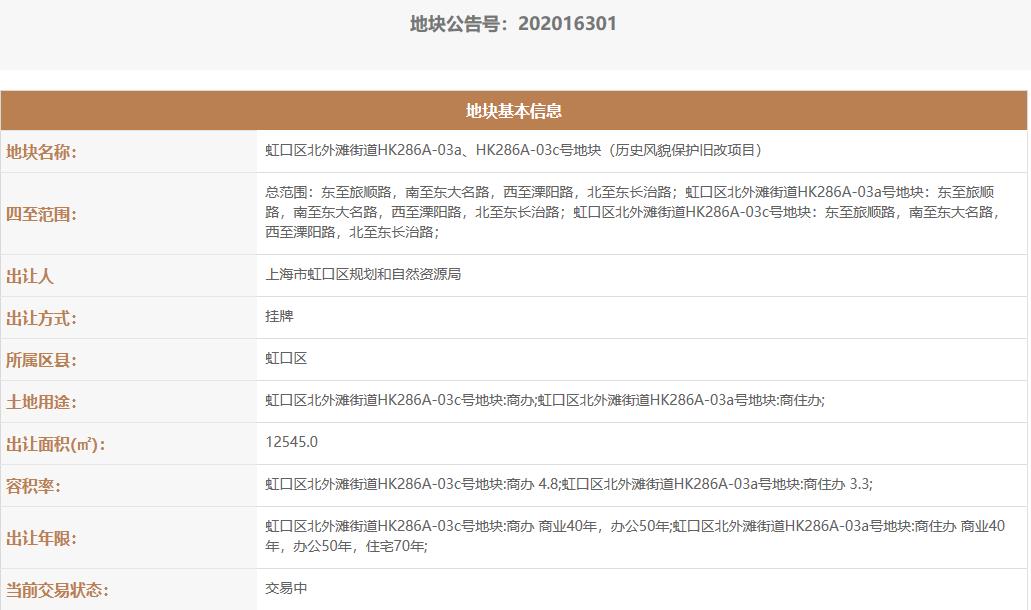Click the 地块基本信息 table header

514,111
